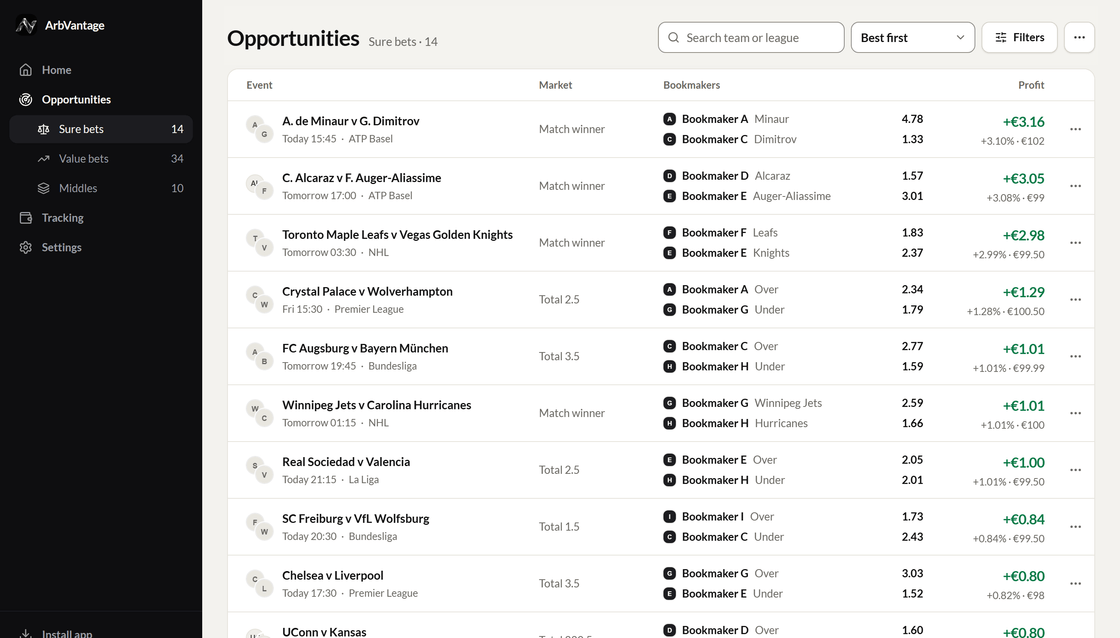Open row menu for Chelsea v Liverpool
Viewport: 1120px width, 638px height.
(x=1076, y=584)
